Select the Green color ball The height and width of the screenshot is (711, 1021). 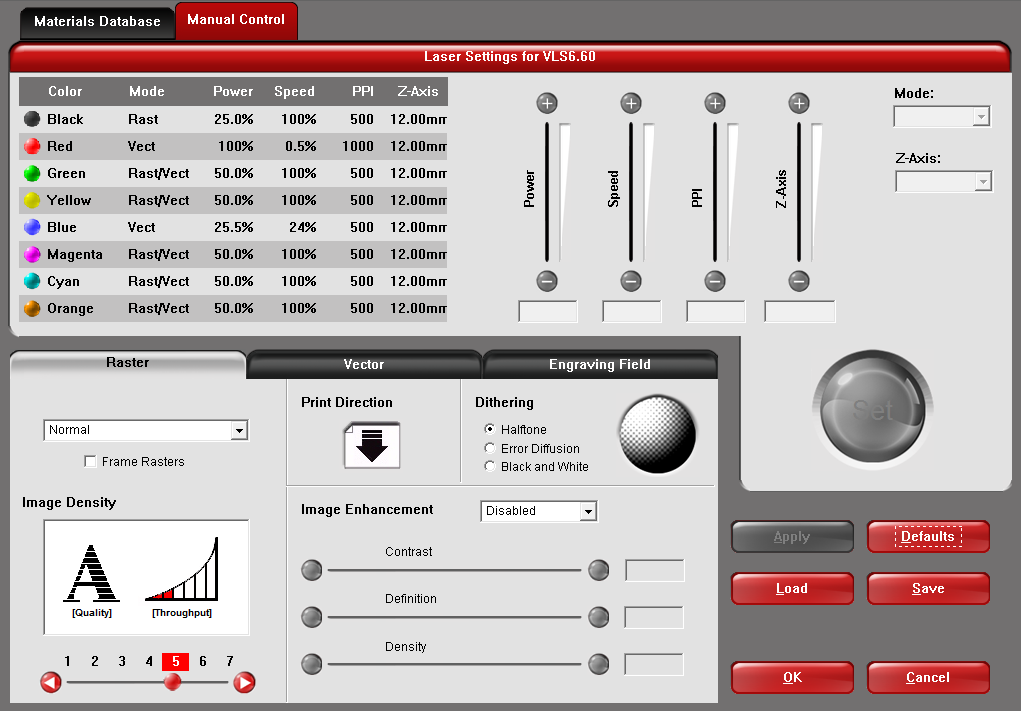[x=32, y=173]
